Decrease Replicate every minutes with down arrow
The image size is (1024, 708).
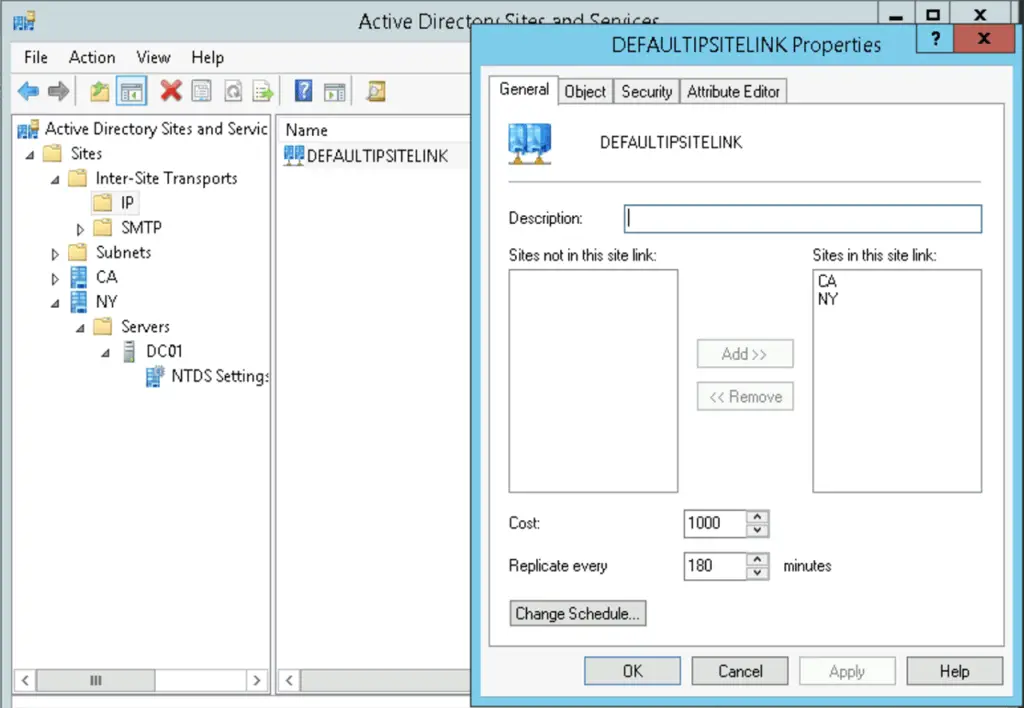[x=757, y=573]
